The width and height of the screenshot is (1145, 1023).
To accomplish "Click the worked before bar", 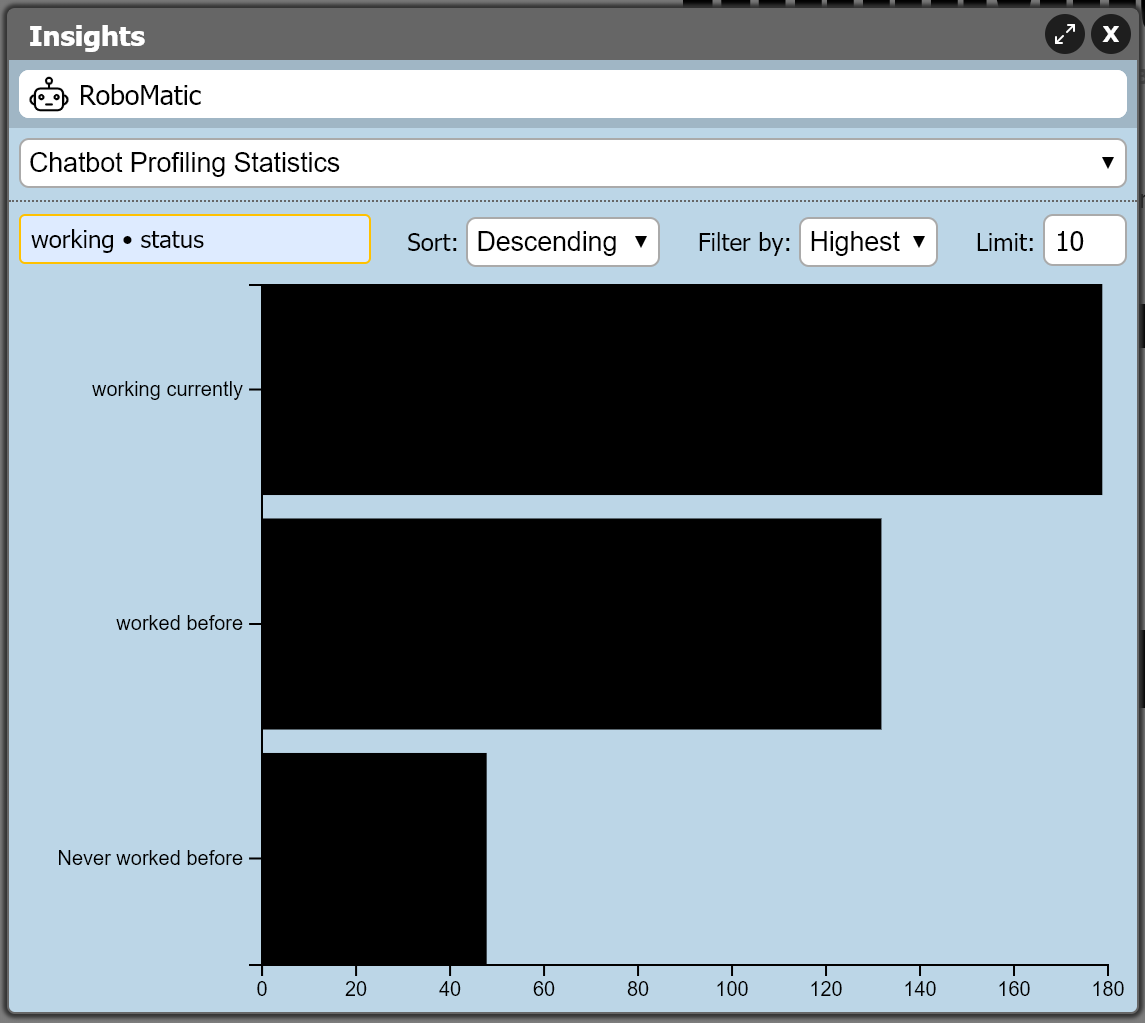I will (572, 624).
